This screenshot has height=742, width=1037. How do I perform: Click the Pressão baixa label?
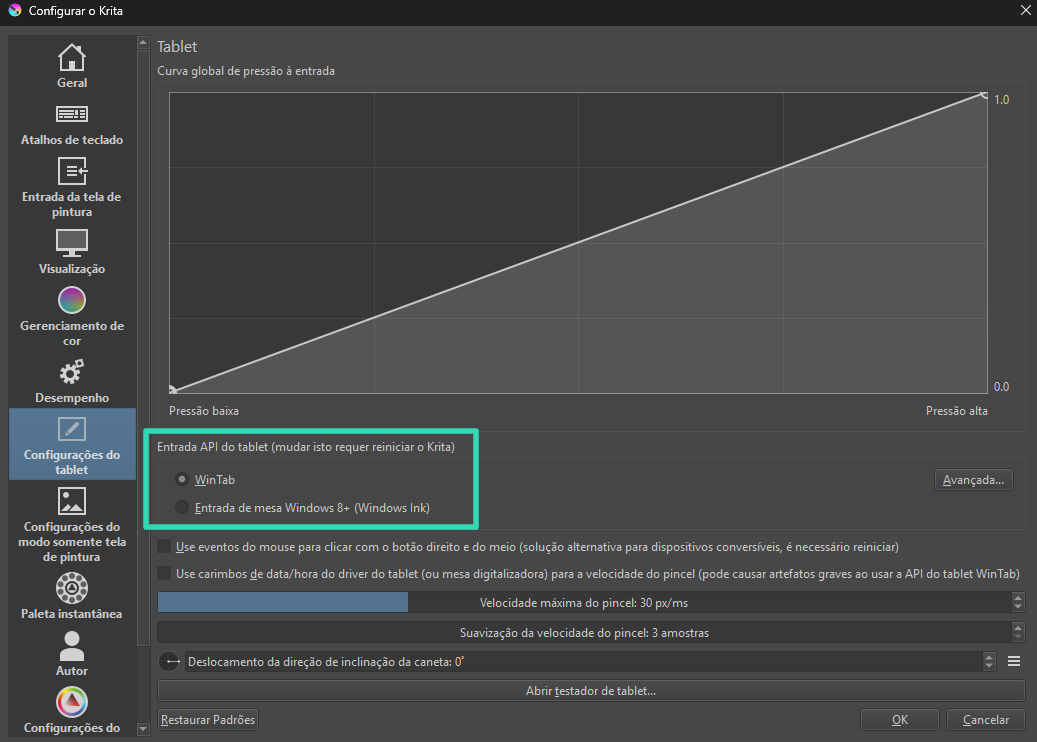(204, 411)
